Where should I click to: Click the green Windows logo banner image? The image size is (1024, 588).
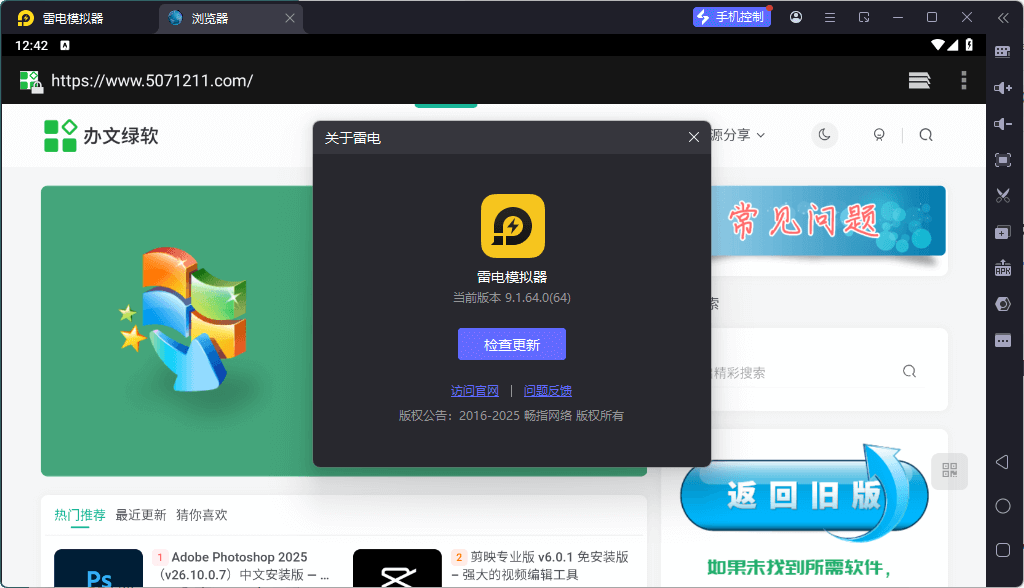[x=177, y=331]
